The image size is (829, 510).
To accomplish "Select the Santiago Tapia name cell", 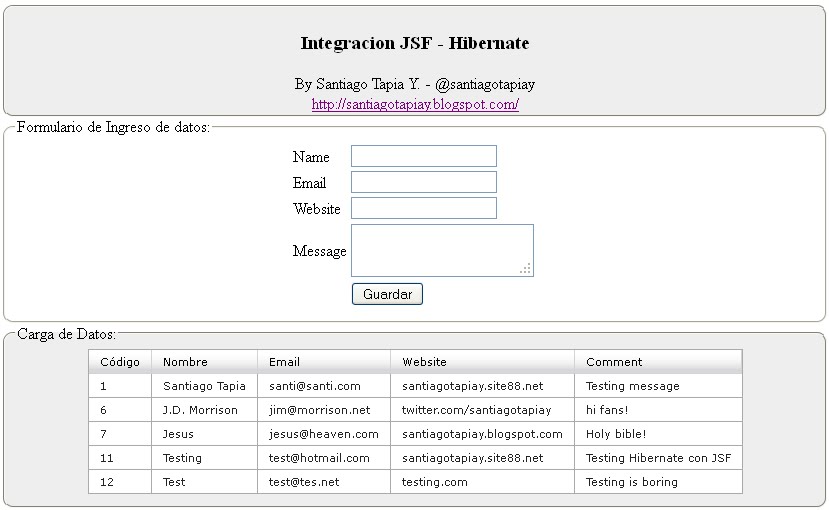I will click(x=205, y=386).
